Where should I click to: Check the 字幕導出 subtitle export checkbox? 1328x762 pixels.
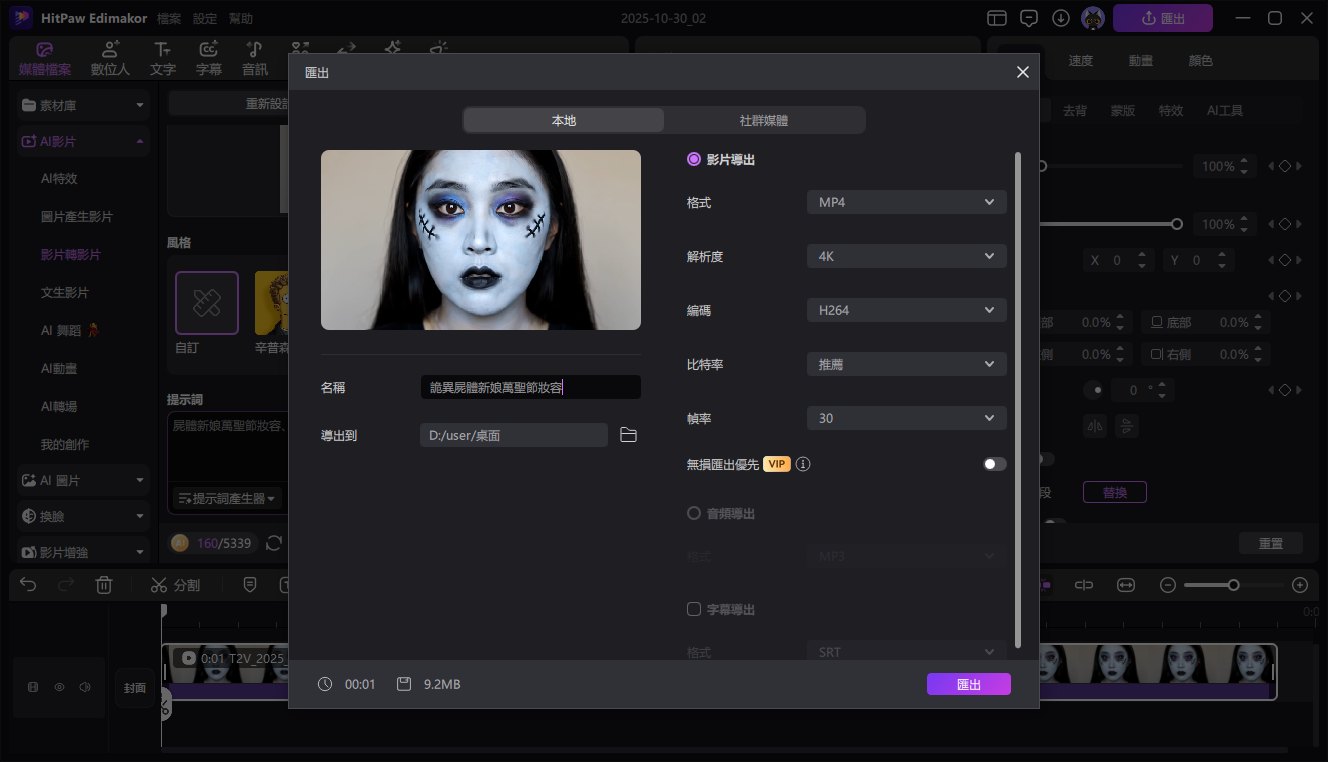[694, 609]
